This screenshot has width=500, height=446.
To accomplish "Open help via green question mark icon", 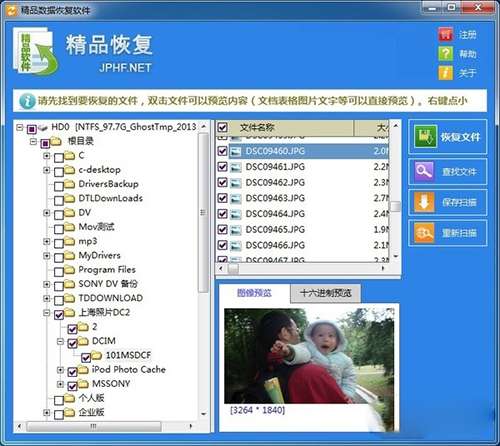I will click(446, 53).
